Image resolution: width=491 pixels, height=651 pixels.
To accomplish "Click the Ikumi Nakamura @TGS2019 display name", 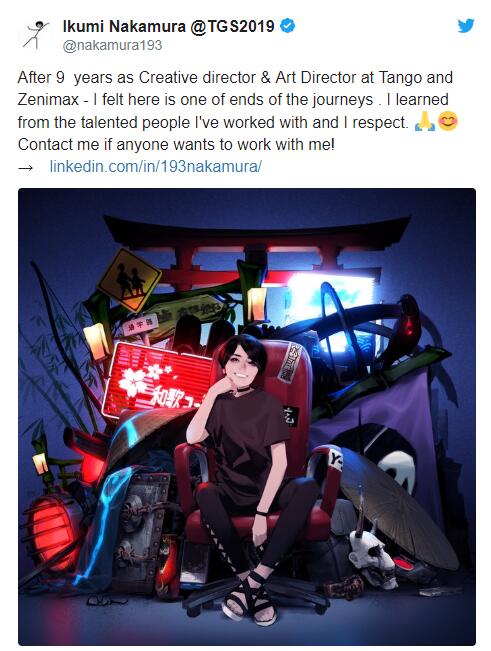I will click(169, 26).
